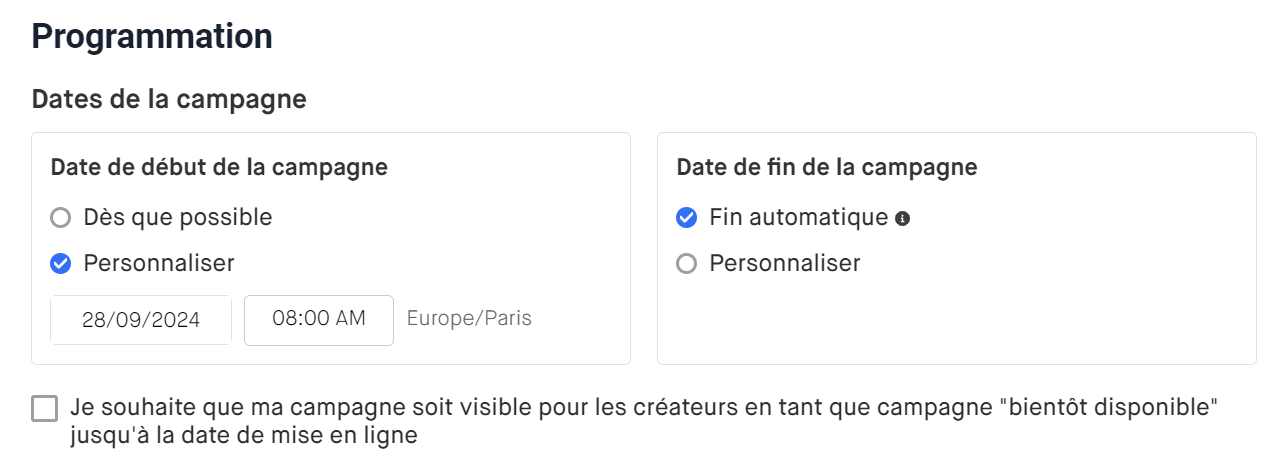
Task: Enable the "bientôt disponible" visibility checkbox
Action: [45, 409]
